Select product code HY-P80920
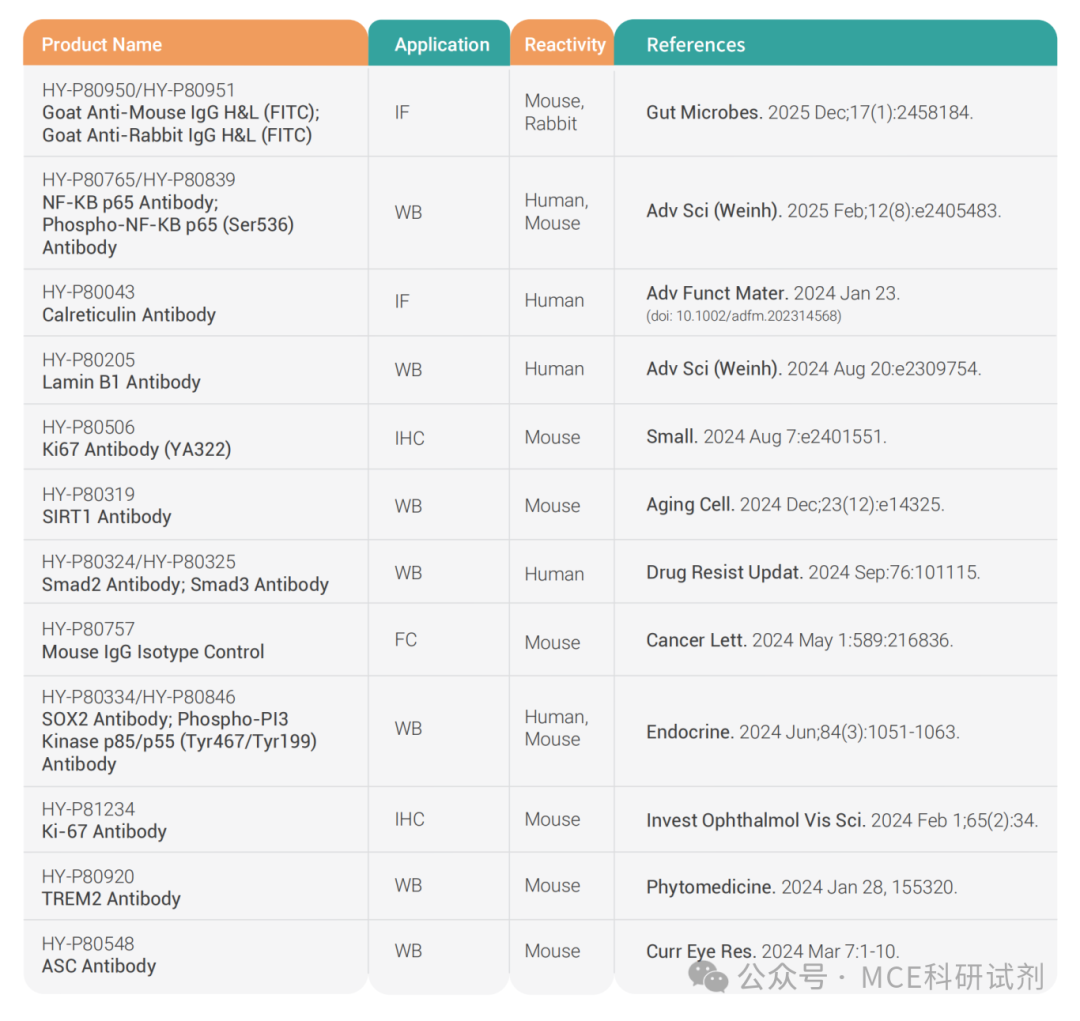This screenshot has height=1021, width=1080. pos(88,877)
